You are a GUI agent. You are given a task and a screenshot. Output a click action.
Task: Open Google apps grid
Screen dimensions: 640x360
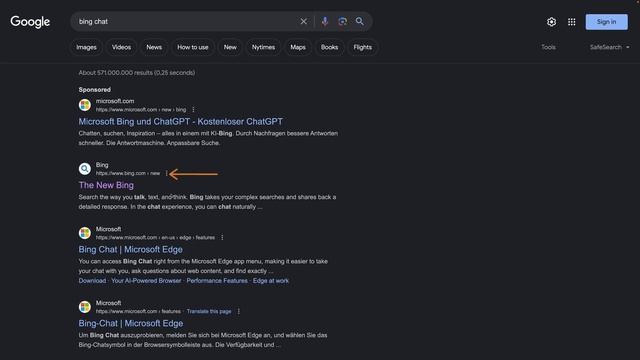click(x=571, y=22)
